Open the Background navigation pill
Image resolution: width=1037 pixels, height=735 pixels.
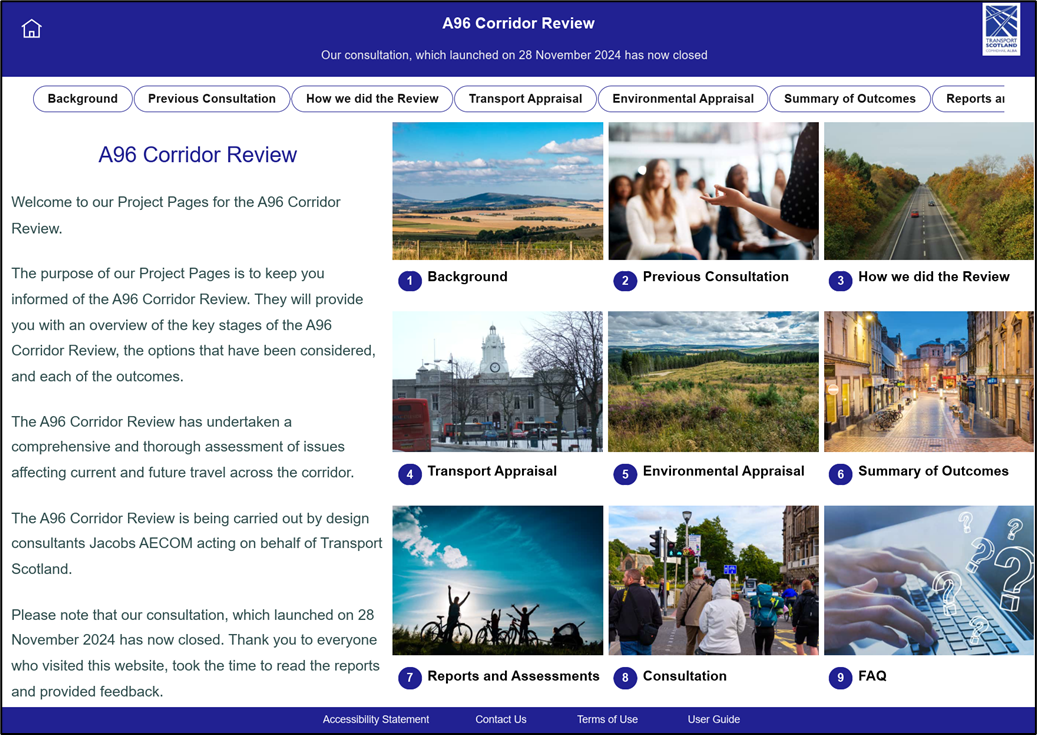(x=82, y=99)
